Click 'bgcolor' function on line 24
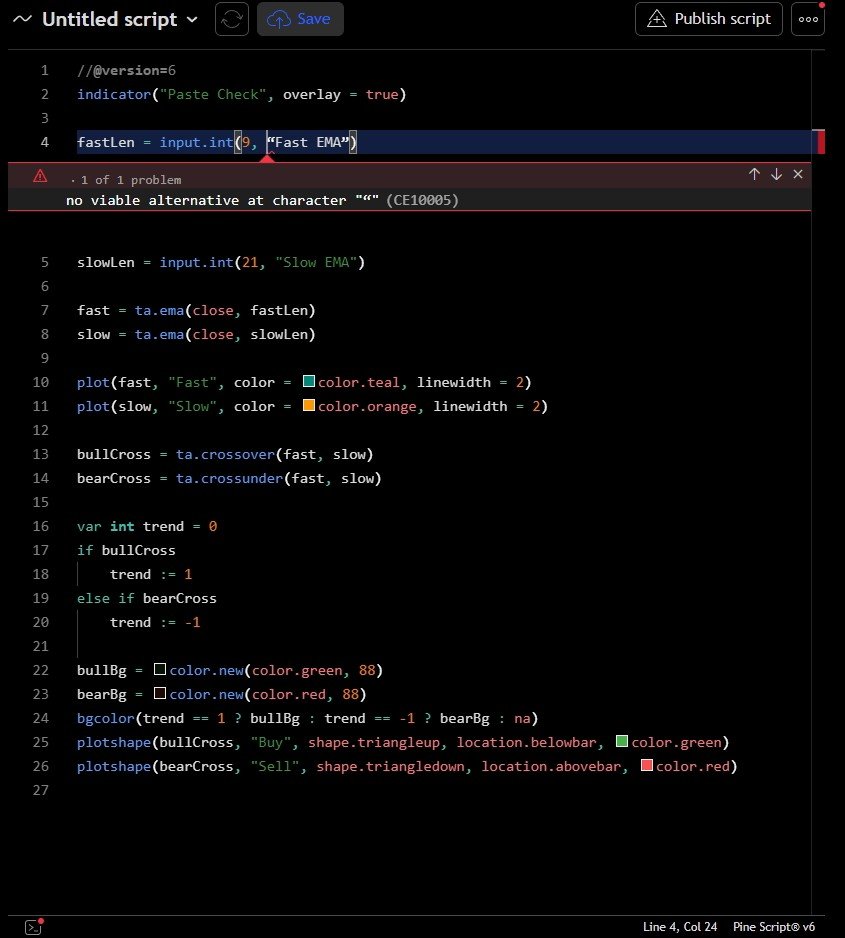The image size is (845, 938). point(106,718)
